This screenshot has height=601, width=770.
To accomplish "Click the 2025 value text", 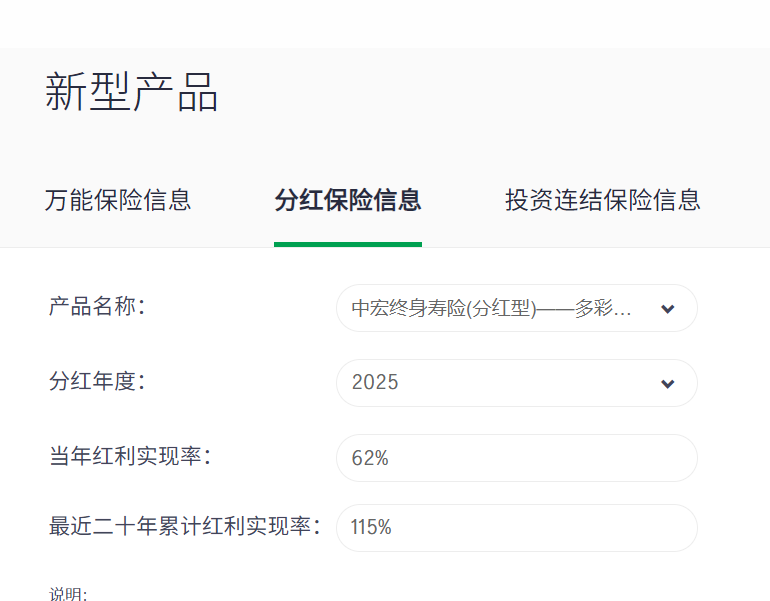I will pos(375,382).
